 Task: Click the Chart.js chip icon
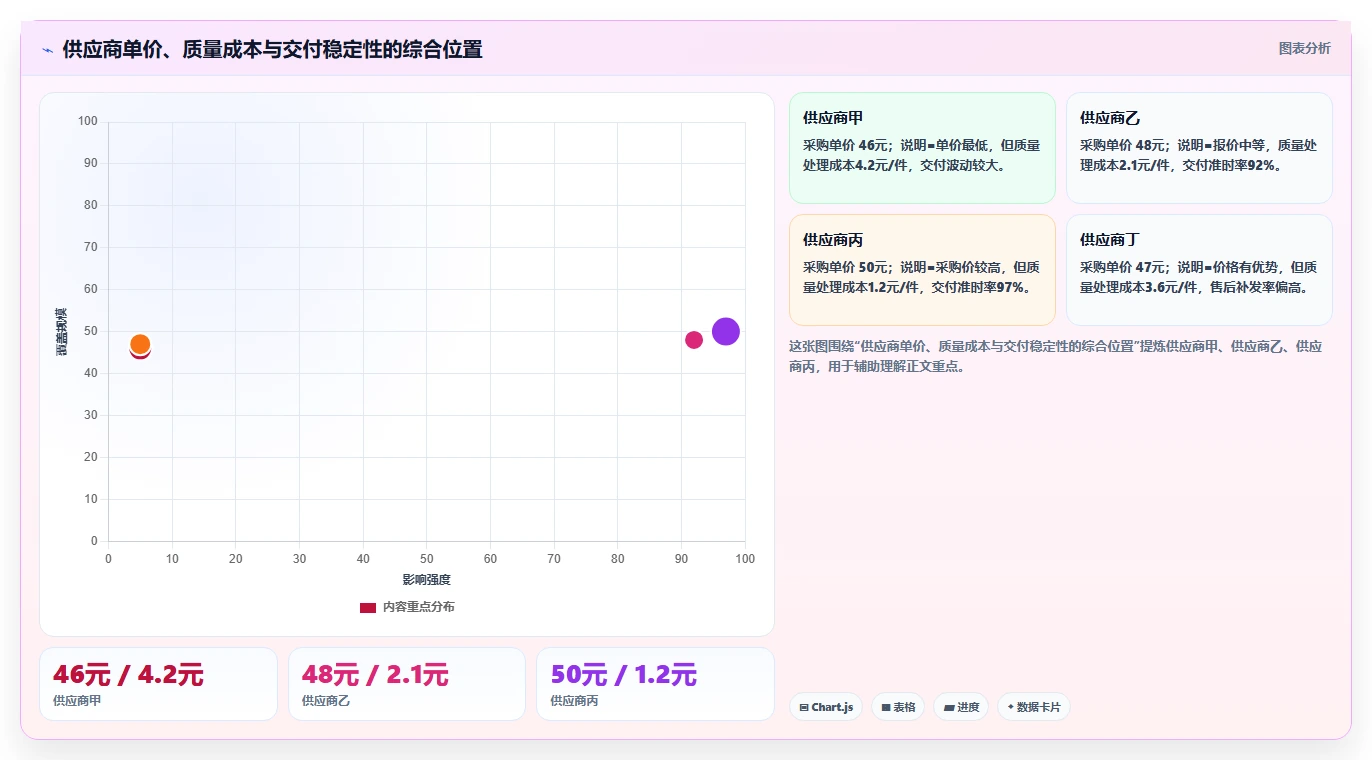(x=804, y=707)
